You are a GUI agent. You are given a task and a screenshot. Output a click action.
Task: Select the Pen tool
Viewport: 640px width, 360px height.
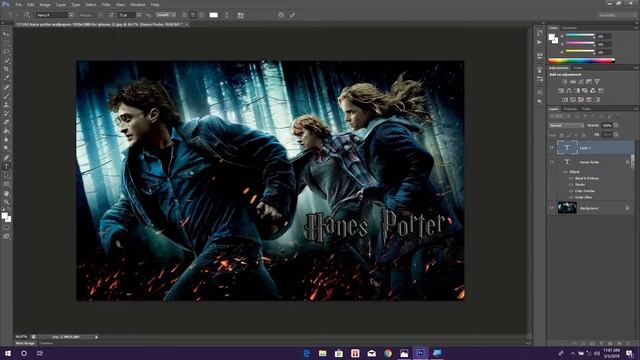click(x=6, y=158)
